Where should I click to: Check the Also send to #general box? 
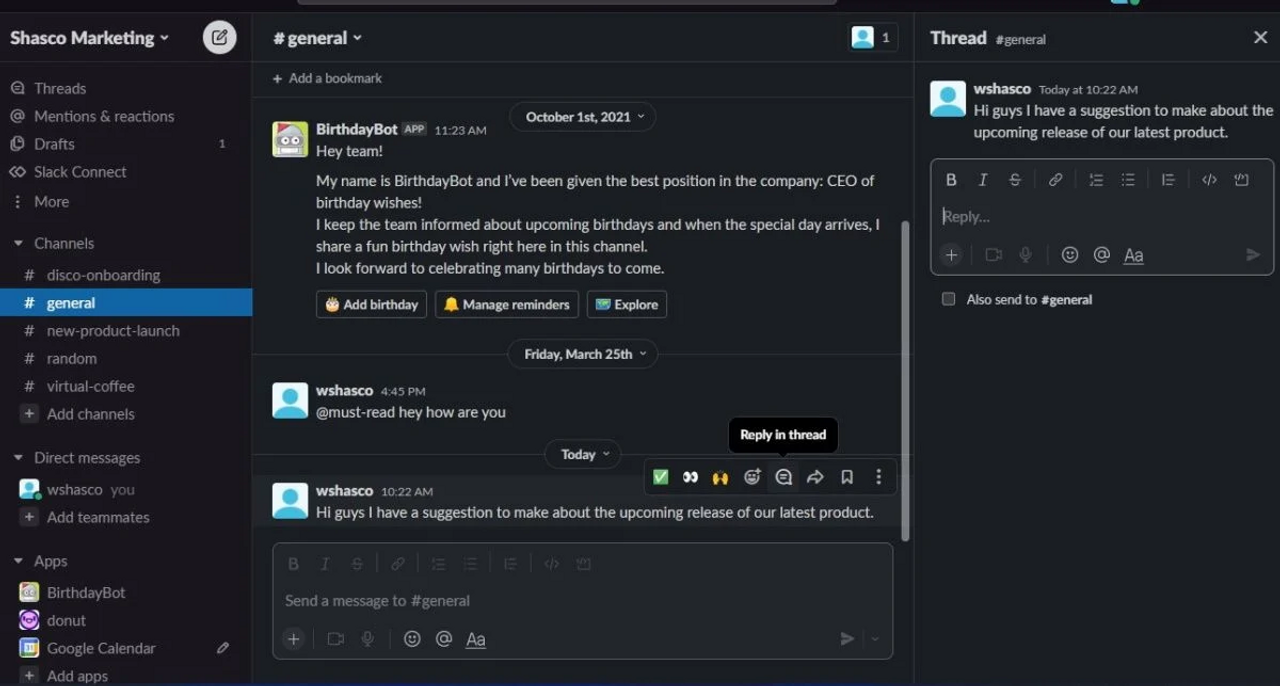click(948, 299)
